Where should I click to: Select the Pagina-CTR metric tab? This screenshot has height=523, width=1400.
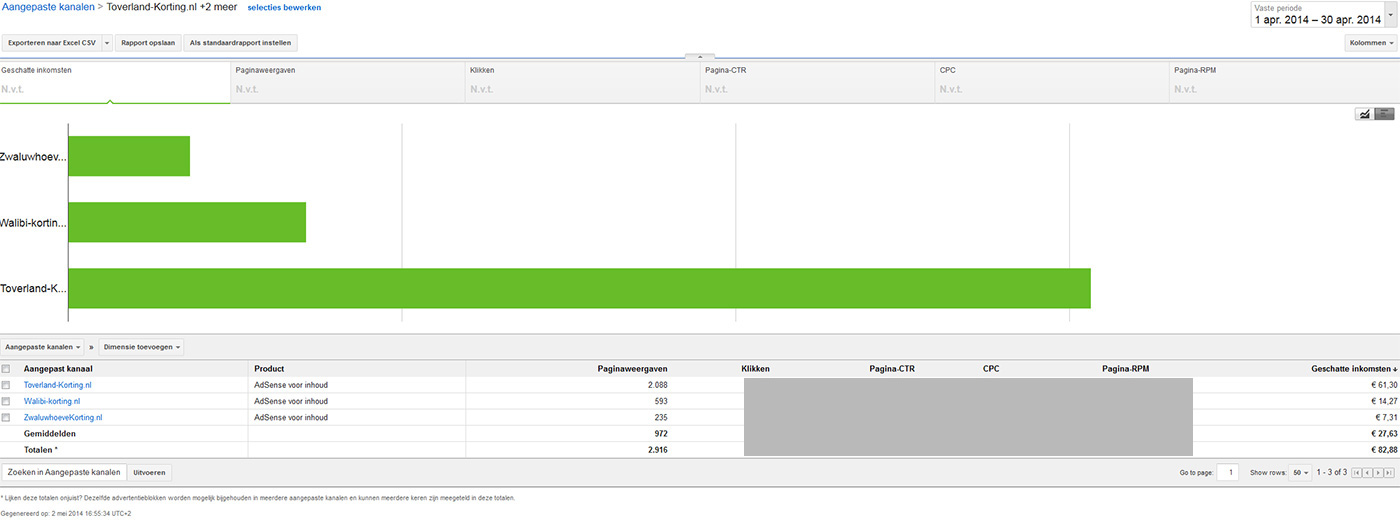tap(818, 83)
